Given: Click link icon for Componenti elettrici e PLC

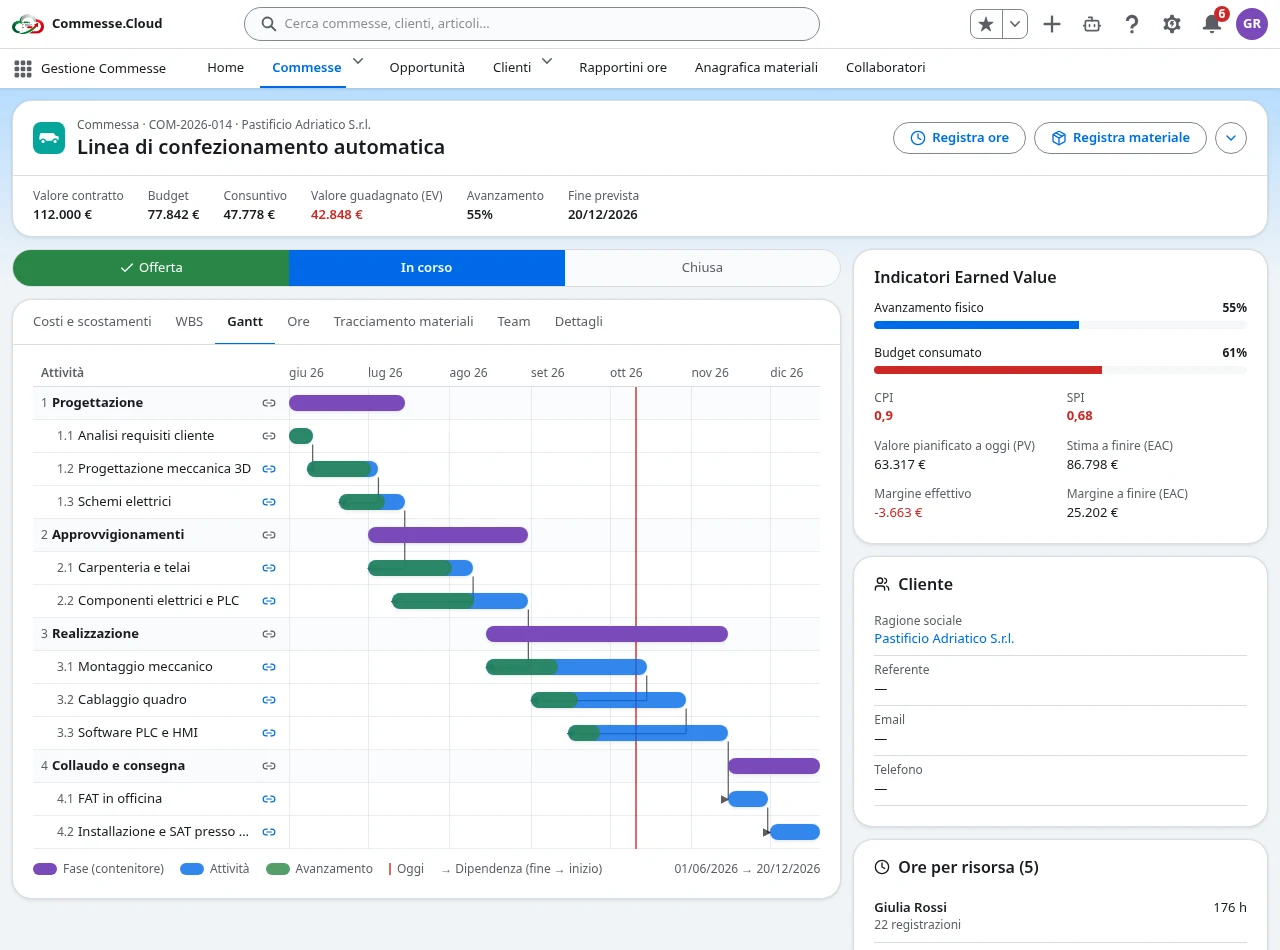Looking at the screenshot, I should pos(269,601).
